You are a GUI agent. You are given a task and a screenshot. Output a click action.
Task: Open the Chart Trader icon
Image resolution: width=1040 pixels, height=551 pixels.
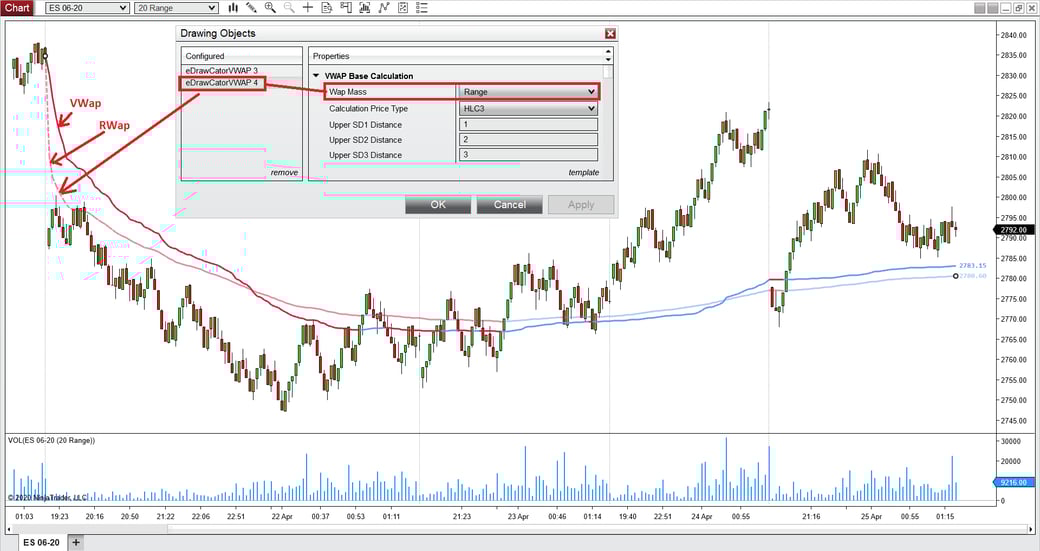click(346, 8)
